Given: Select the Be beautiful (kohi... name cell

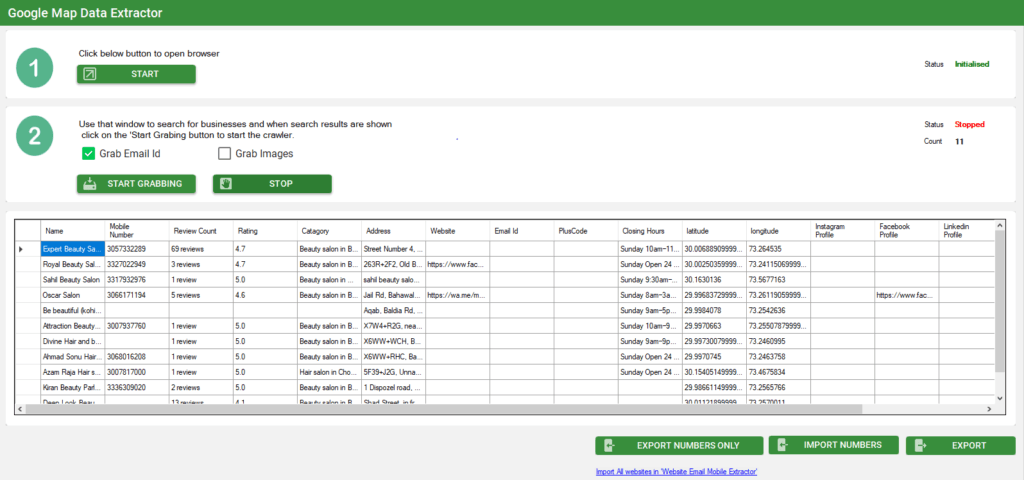Looking at the screenshot, I should (73, 310).
